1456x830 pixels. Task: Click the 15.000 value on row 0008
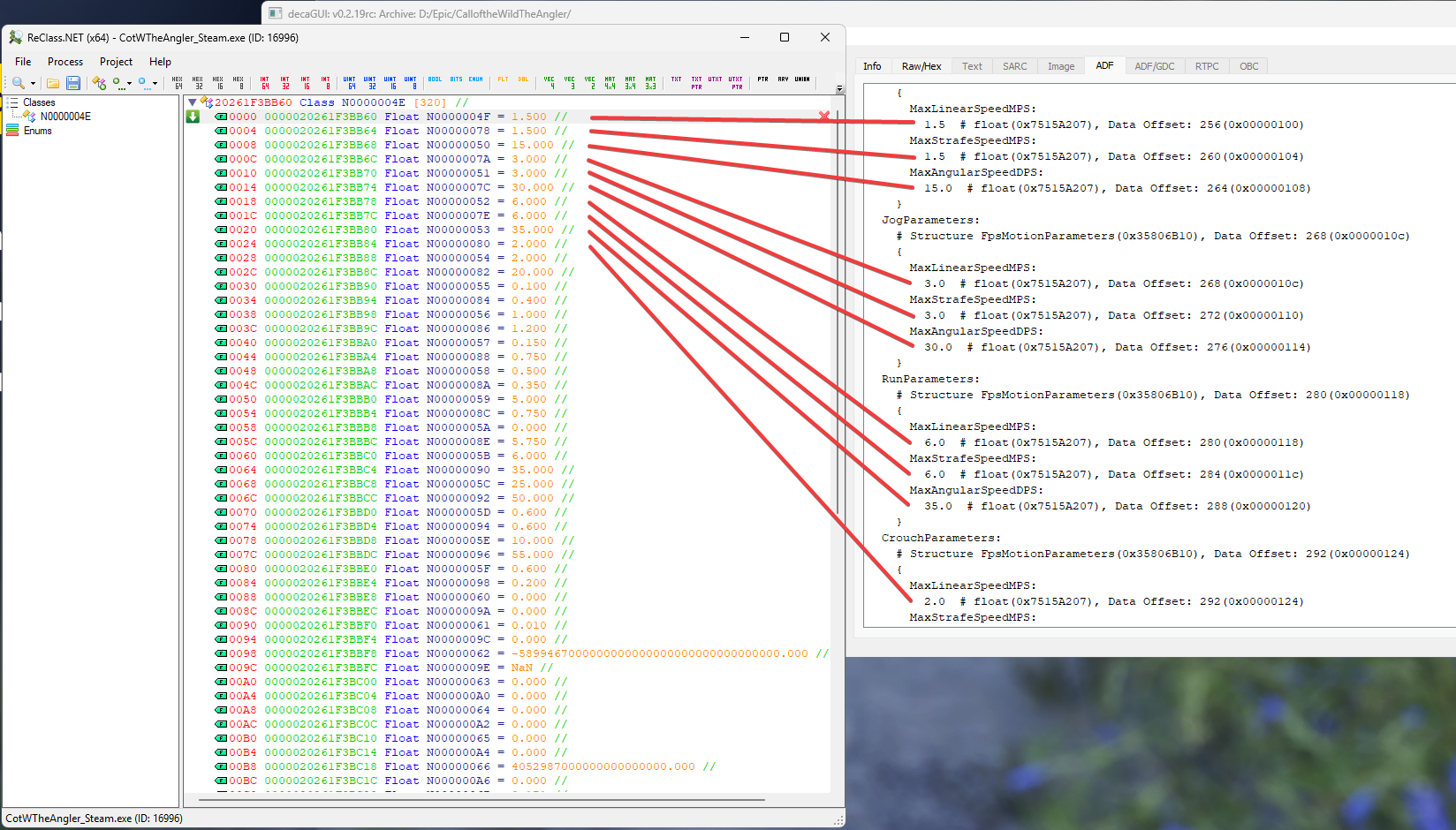pyautogui.click(x=533, y=145)
